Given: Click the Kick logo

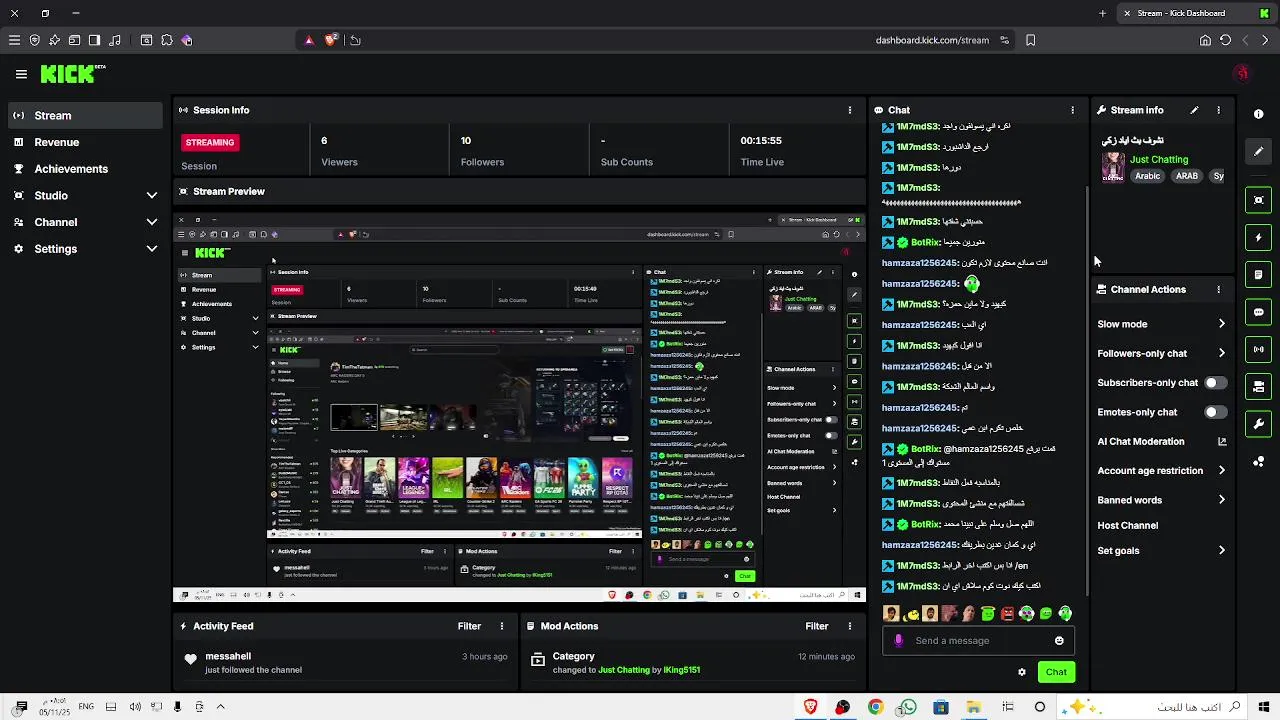Looking at the screenshot, I should pyautogui.click(x=72, y=74).
